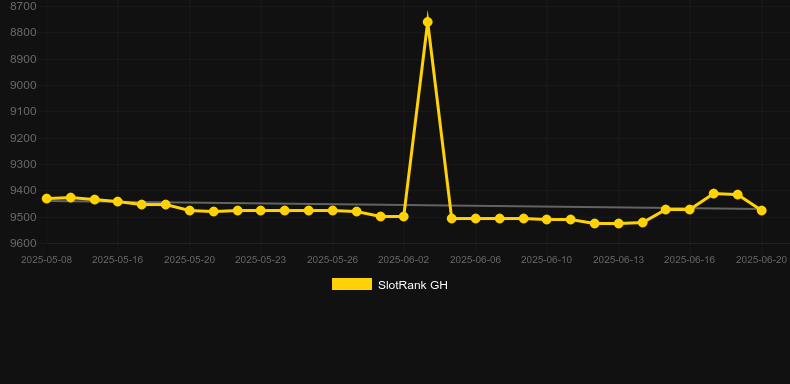Click the 9600 y-axis label
The image size is (790, 384).
pyautogui.click(x=23, y=243)
